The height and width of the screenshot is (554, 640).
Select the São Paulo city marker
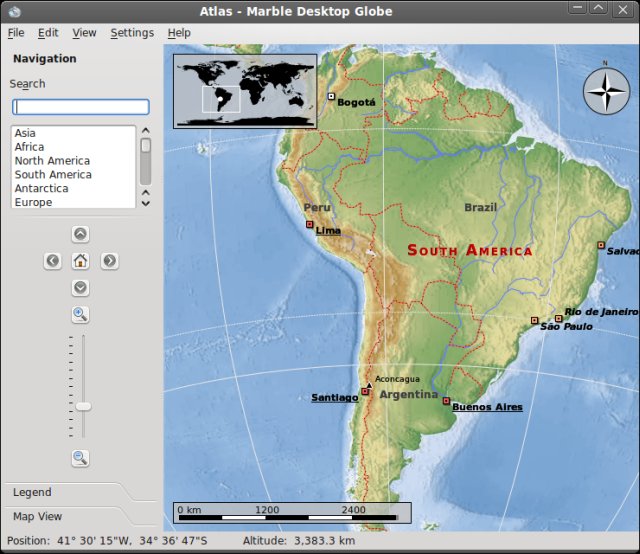(x=534, y=320)
